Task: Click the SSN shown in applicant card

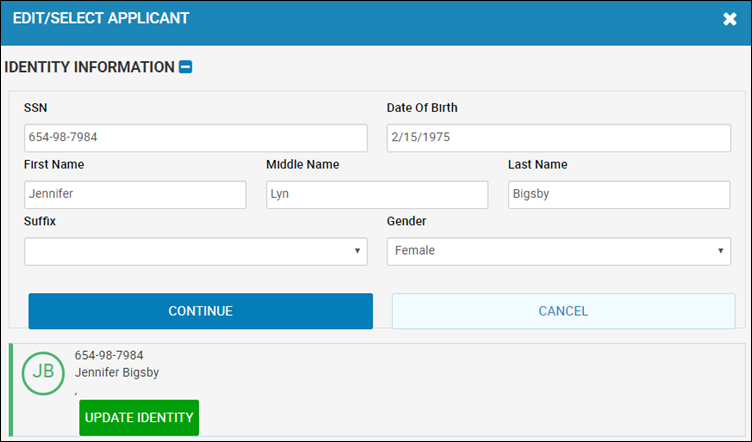Action: pos(109,355)
